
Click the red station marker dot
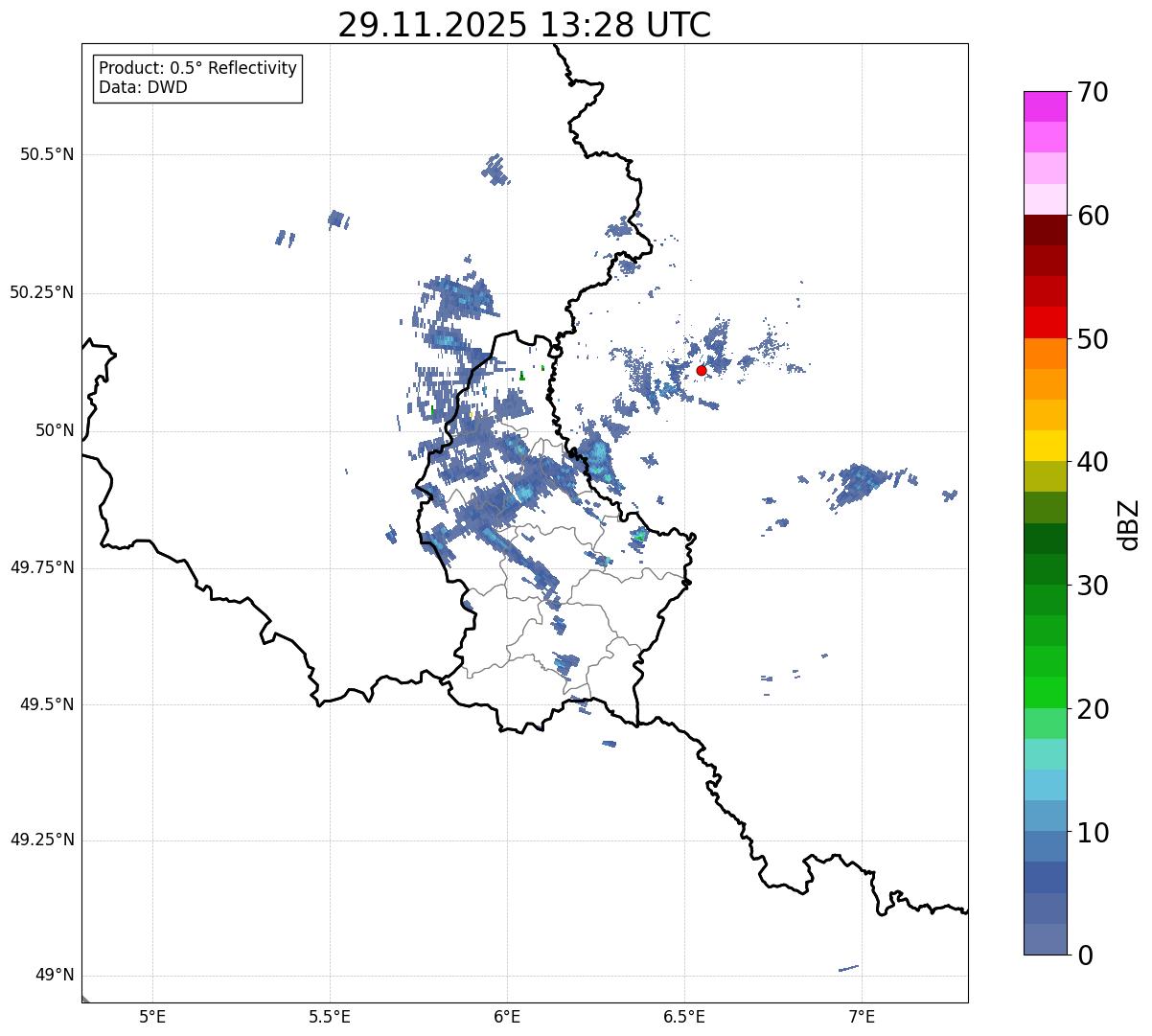point(702,370)
